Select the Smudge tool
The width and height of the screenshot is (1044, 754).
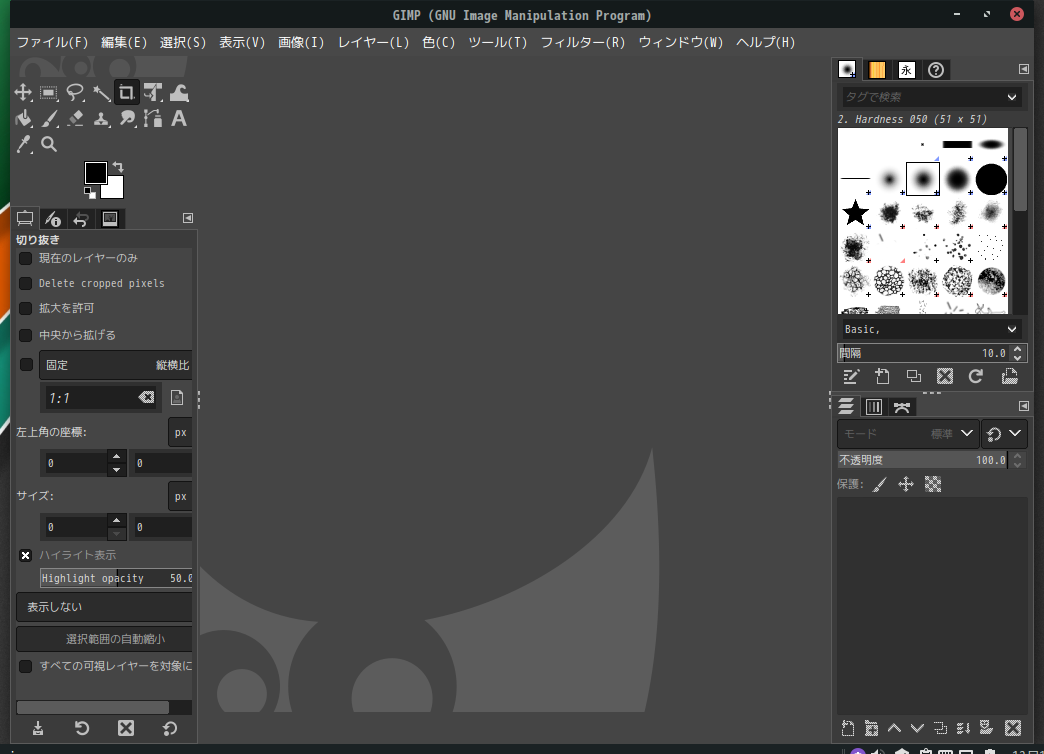(x=127, y=119)
